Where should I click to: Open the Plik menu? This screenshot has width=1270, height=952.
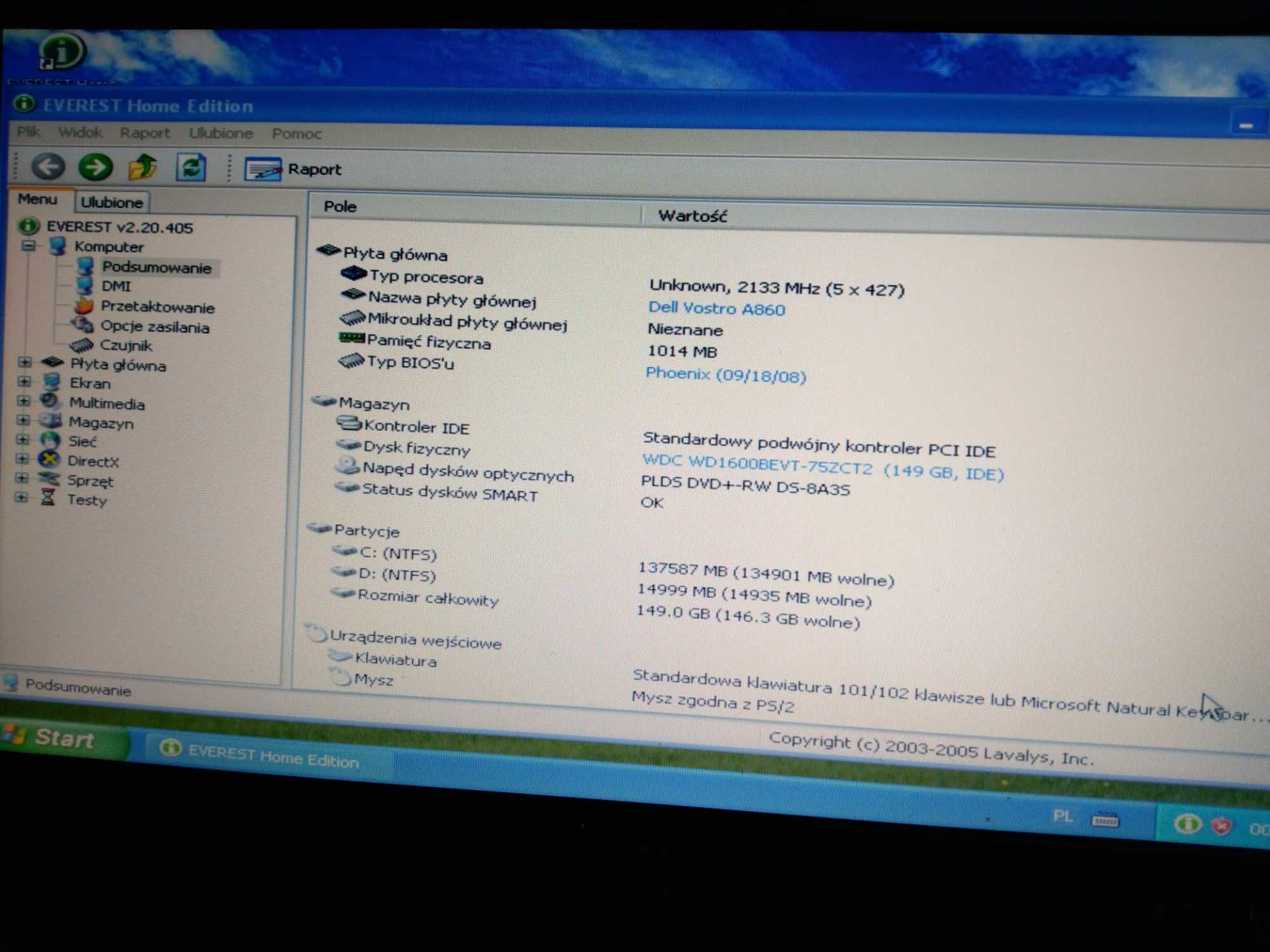[x=28, y=132]
